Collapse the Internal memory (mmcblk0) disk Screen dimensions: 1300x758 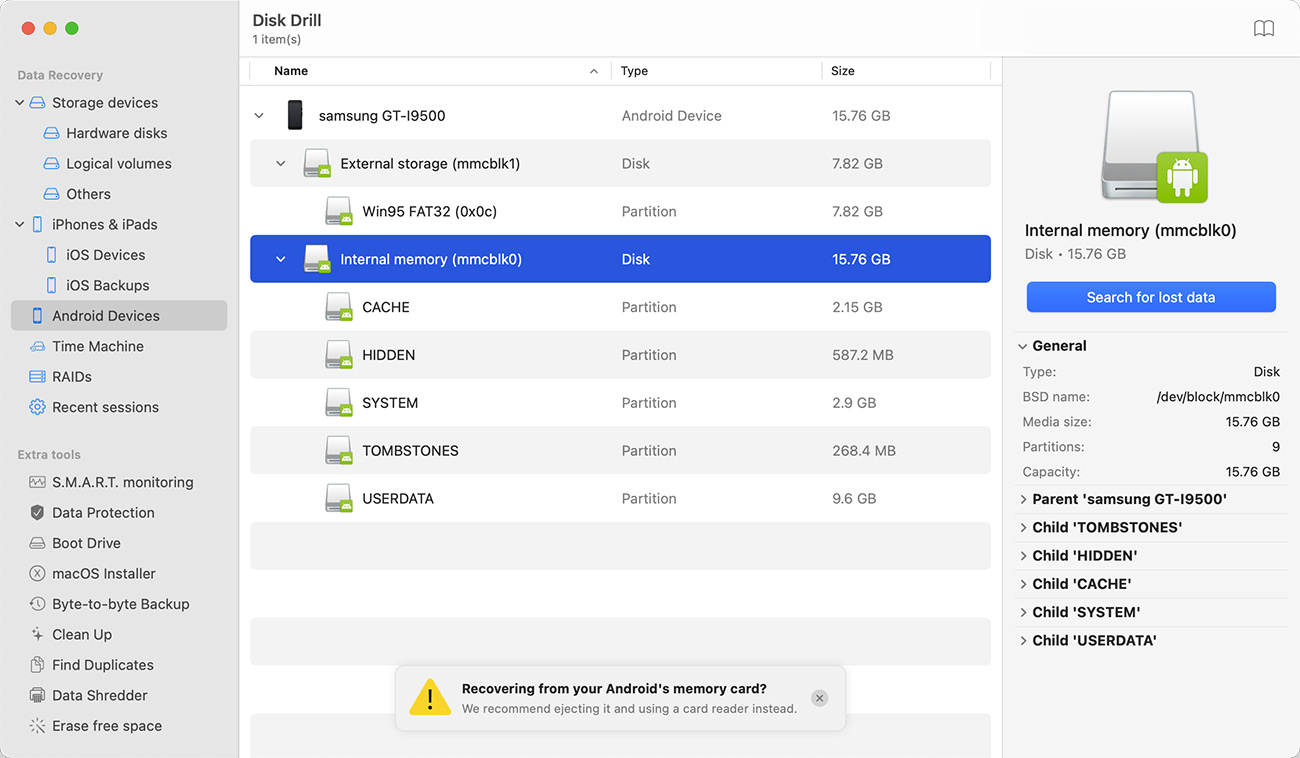point(279,258)
